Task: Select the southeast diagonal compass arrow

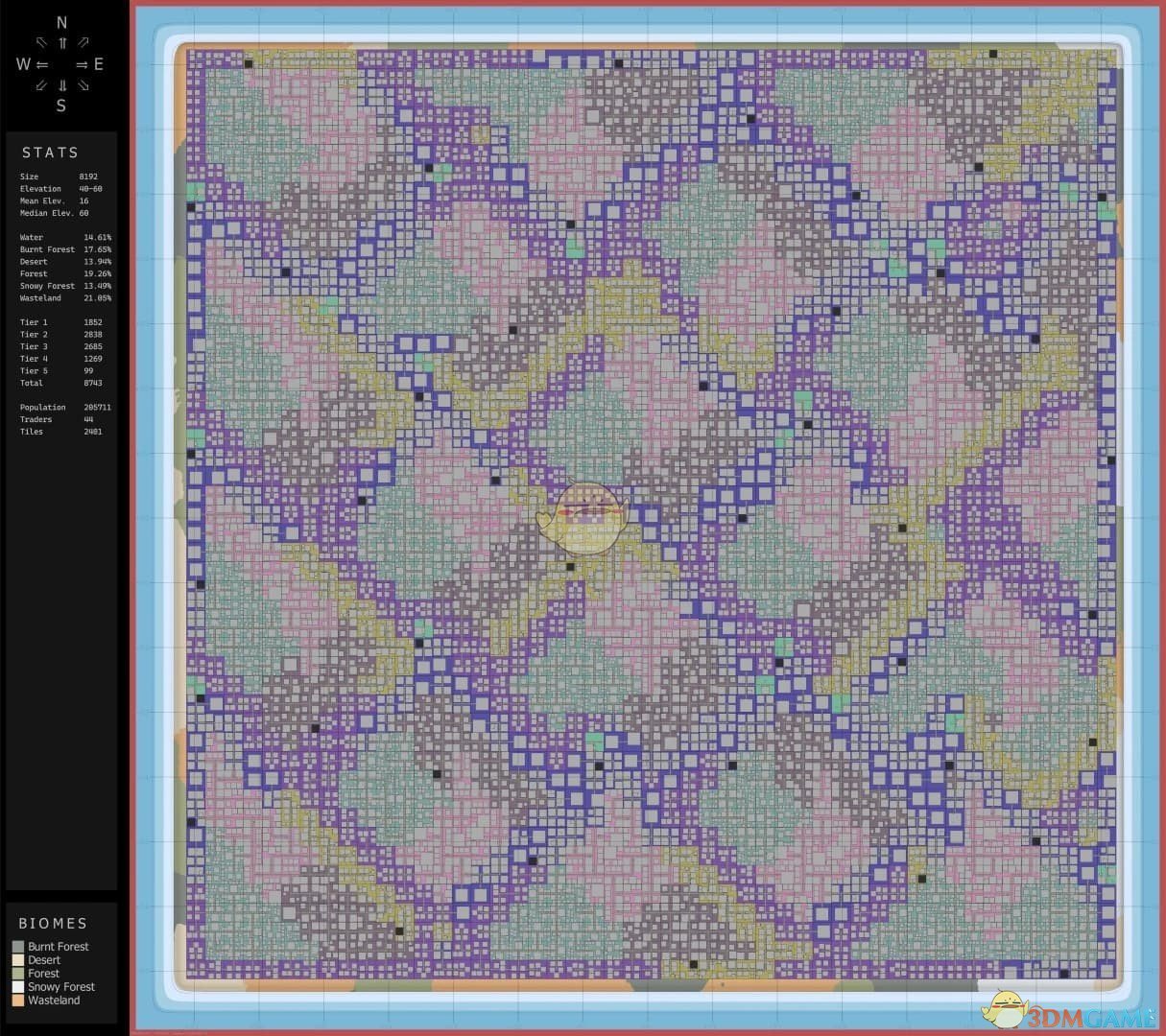Action: 84,85
